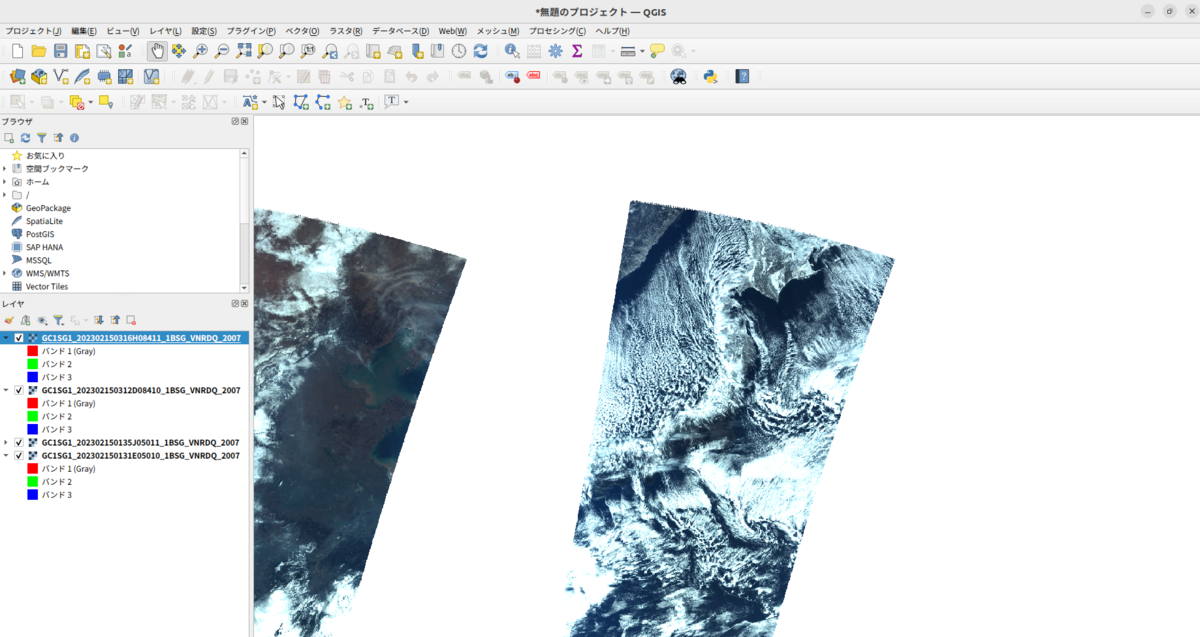Open the layer styling brush icon

(9, 320)
